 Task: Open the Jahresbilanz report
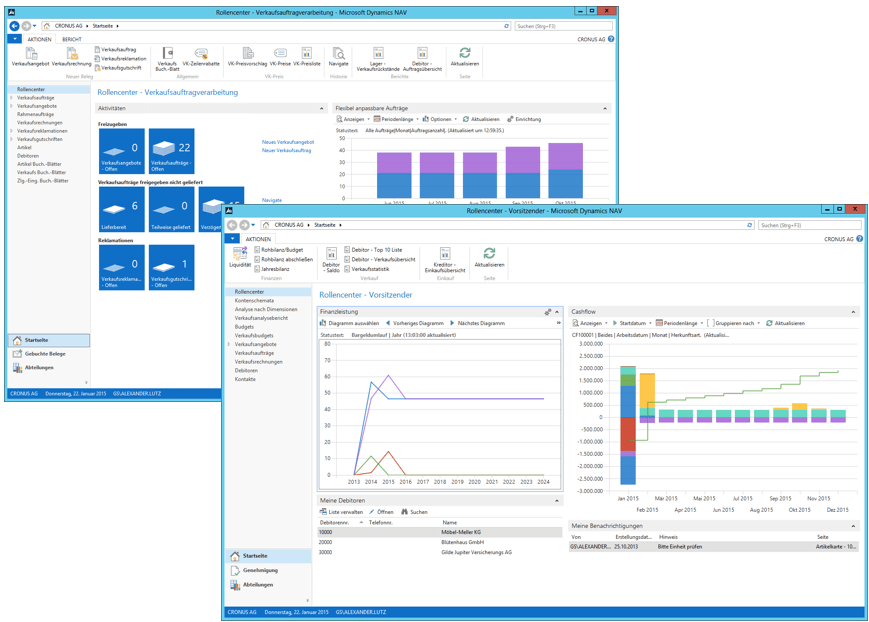point(272,269)
